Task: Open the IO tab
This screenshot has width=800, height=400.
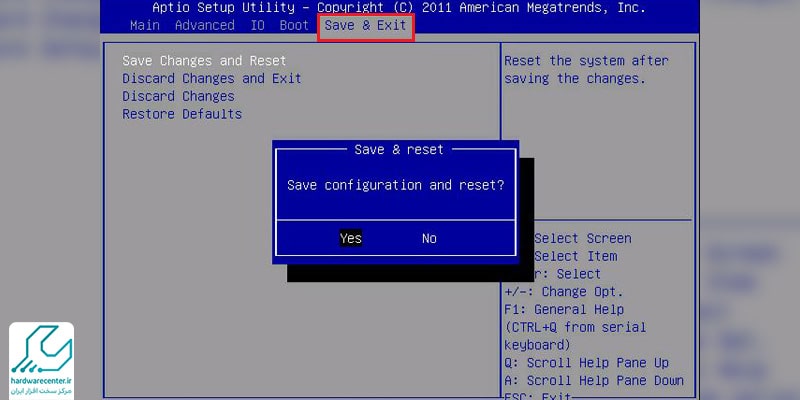Action: click(258, 25)
